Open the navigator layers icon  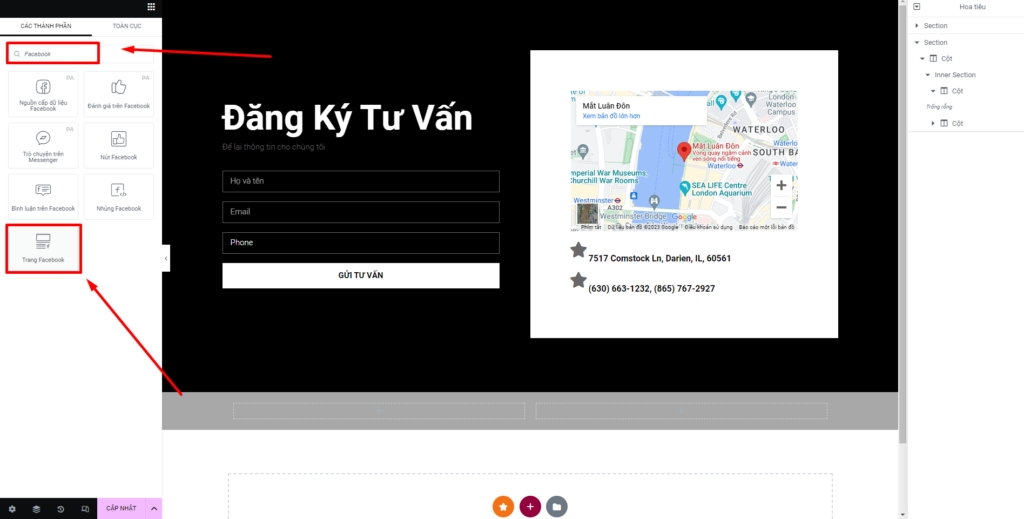tap(36, 509)
